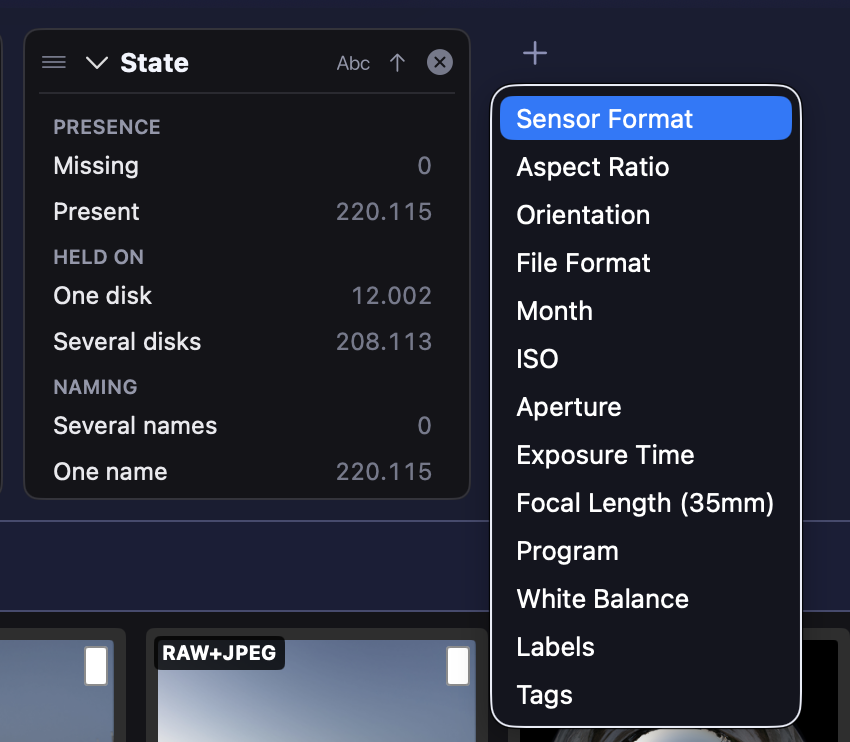Pick Month in the popup menu
Screen dimensions: 850x742
point(646,311)
